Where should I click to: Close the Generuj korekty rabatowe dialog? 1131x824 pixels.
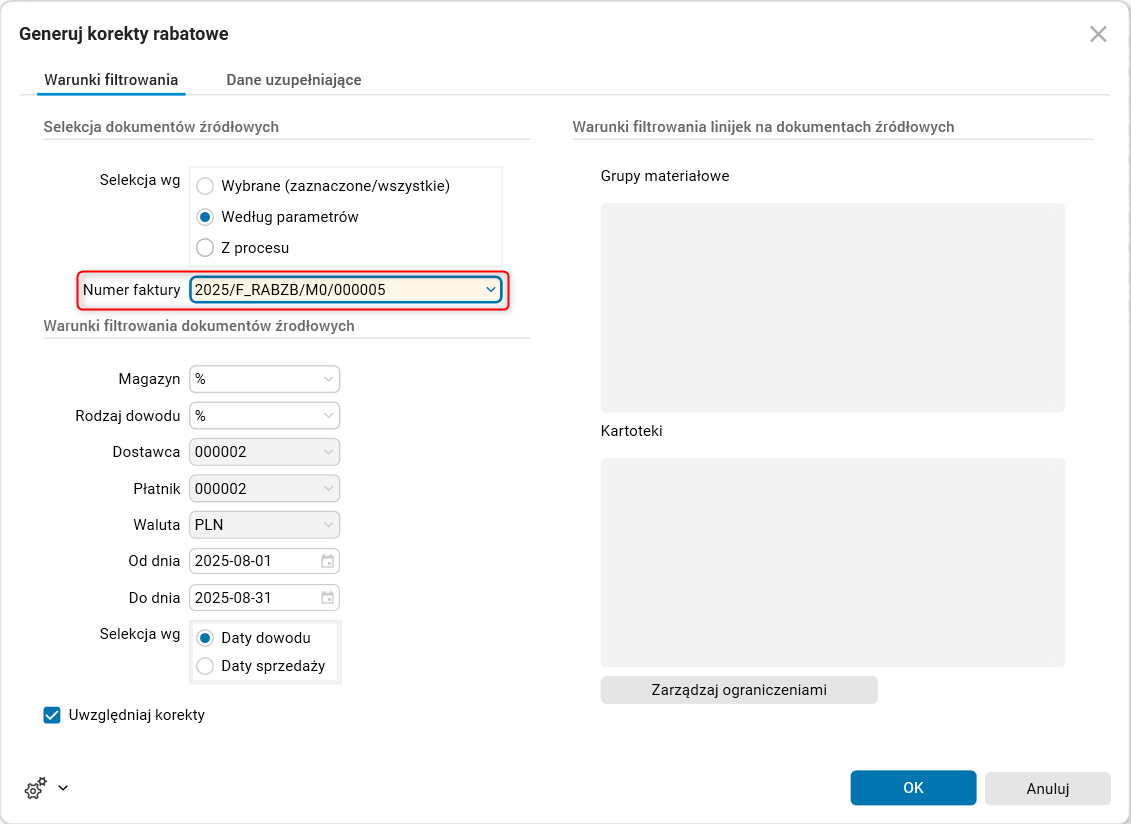click(1098, 34)
